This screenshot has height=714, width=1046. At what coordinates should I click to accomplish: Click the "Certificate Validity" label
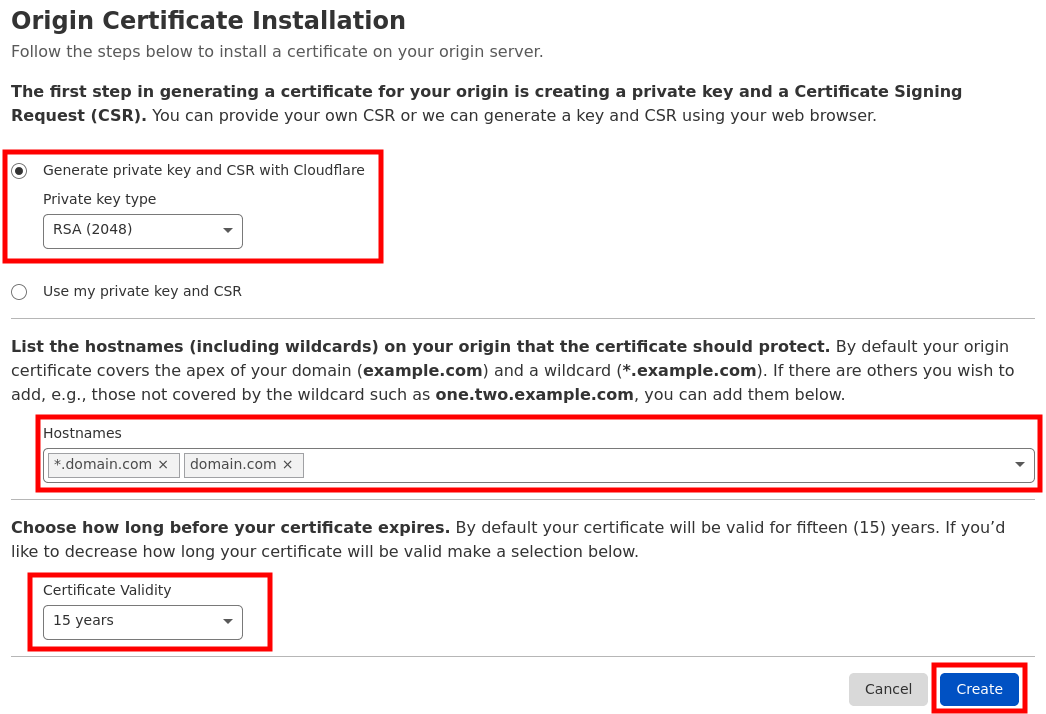[x=107, y=590]
